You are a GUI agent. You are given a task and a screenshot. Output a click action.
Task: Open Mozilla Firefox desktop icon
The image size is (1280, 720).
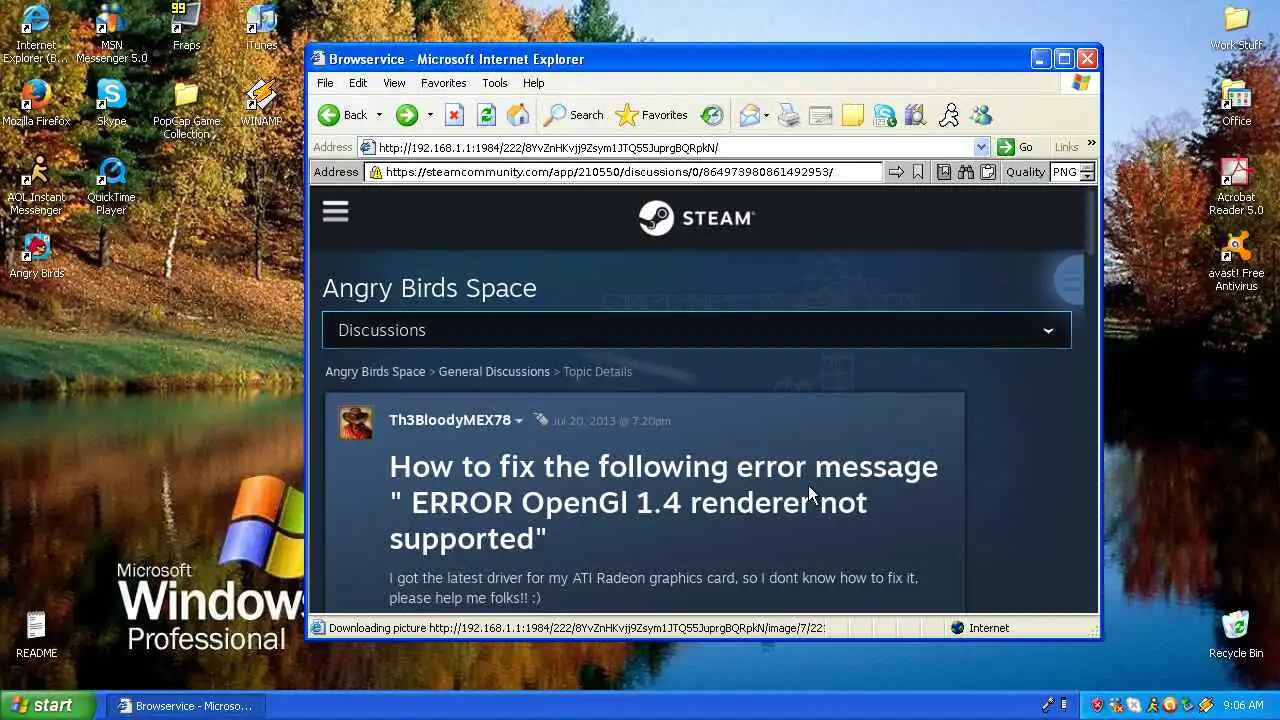coord(36,103)
